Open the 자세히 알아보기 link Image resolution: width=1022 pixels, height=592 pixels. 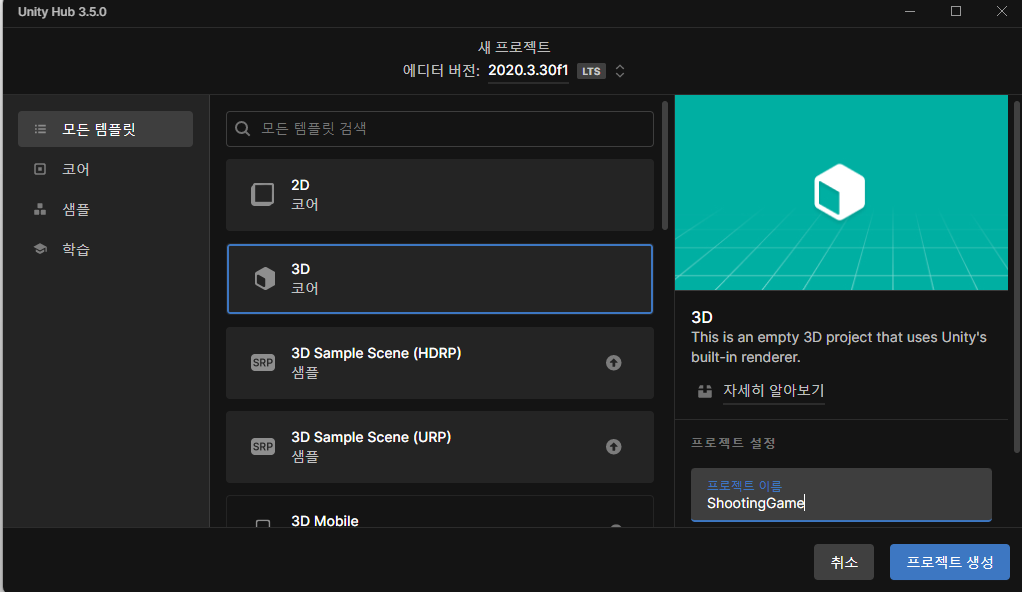click(x=774, y=391)
